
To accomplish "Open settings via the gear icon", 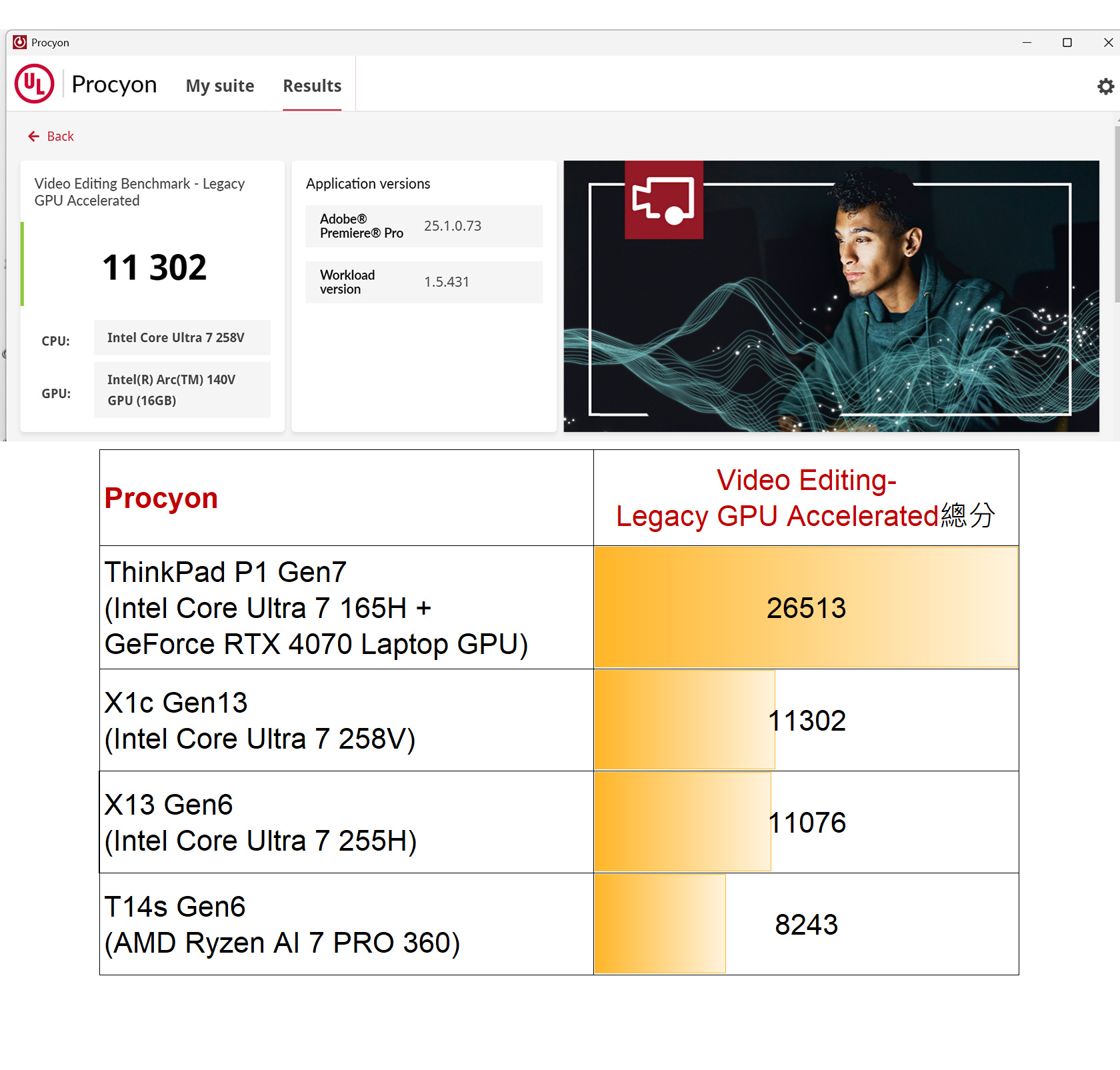I will 1105,87.
